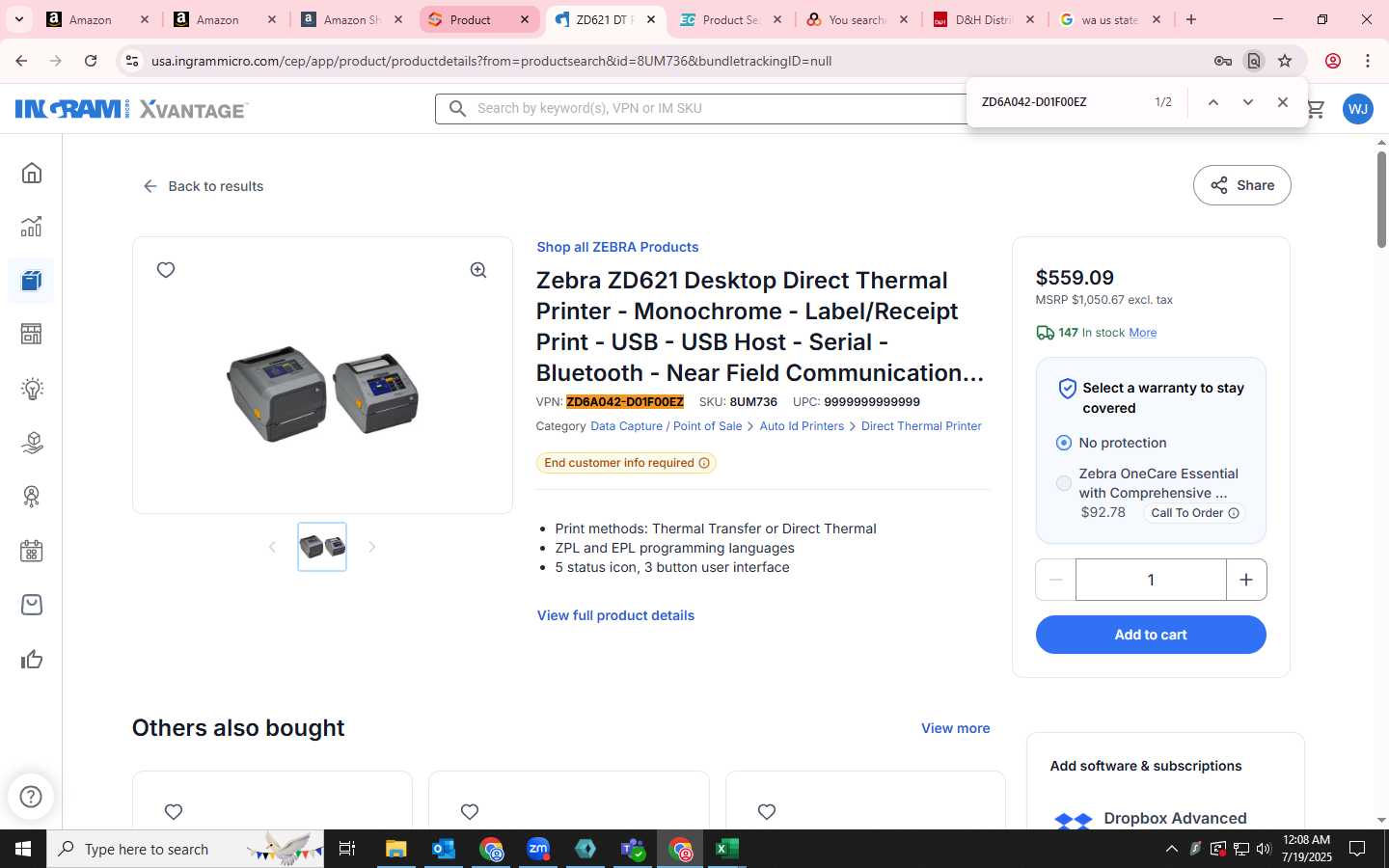This screenshot has height=868, width=1389.
Task: Zoom product image with magnifier icon
Action: pos(478,270)
